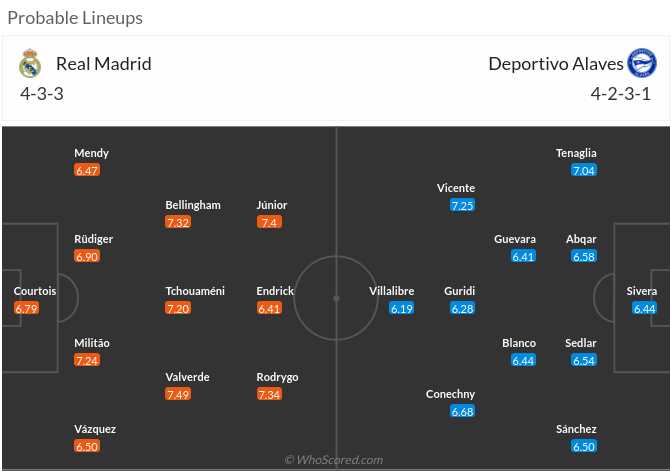Click Conechny's 6.68 rating badge

pyautogui.click(x=462, y=411)
